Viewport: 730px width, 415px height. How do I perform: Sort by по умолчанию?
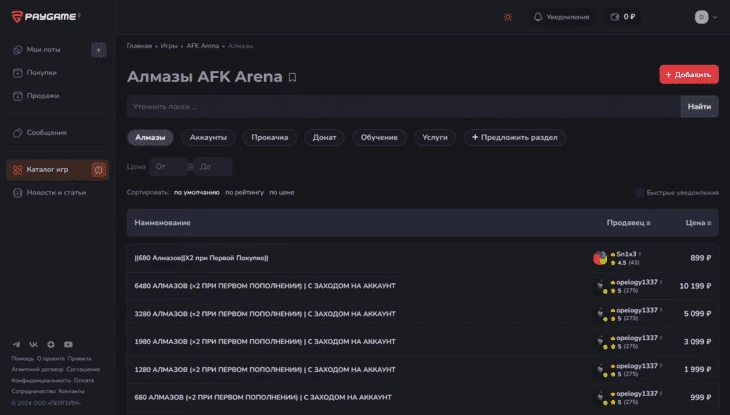(196, 192)
